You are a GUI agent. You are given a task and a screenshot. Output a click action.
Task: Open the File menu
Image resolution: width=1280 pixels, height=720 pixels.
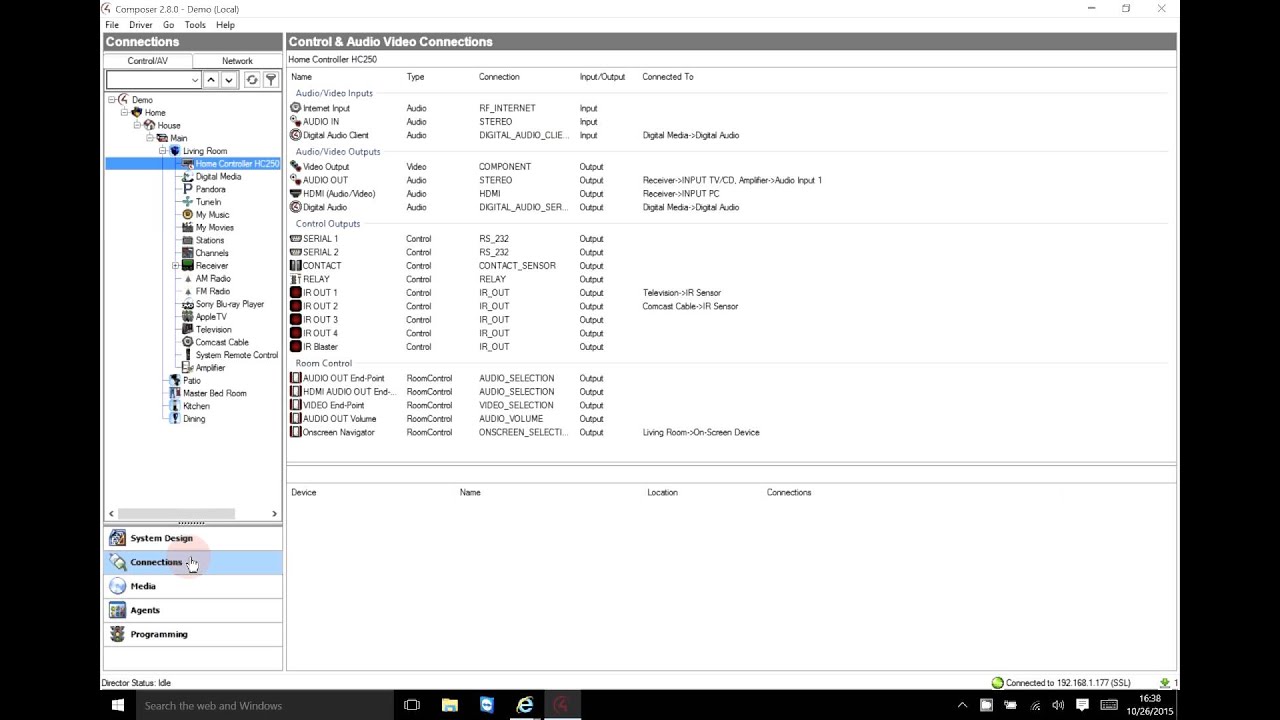(112, 25)
